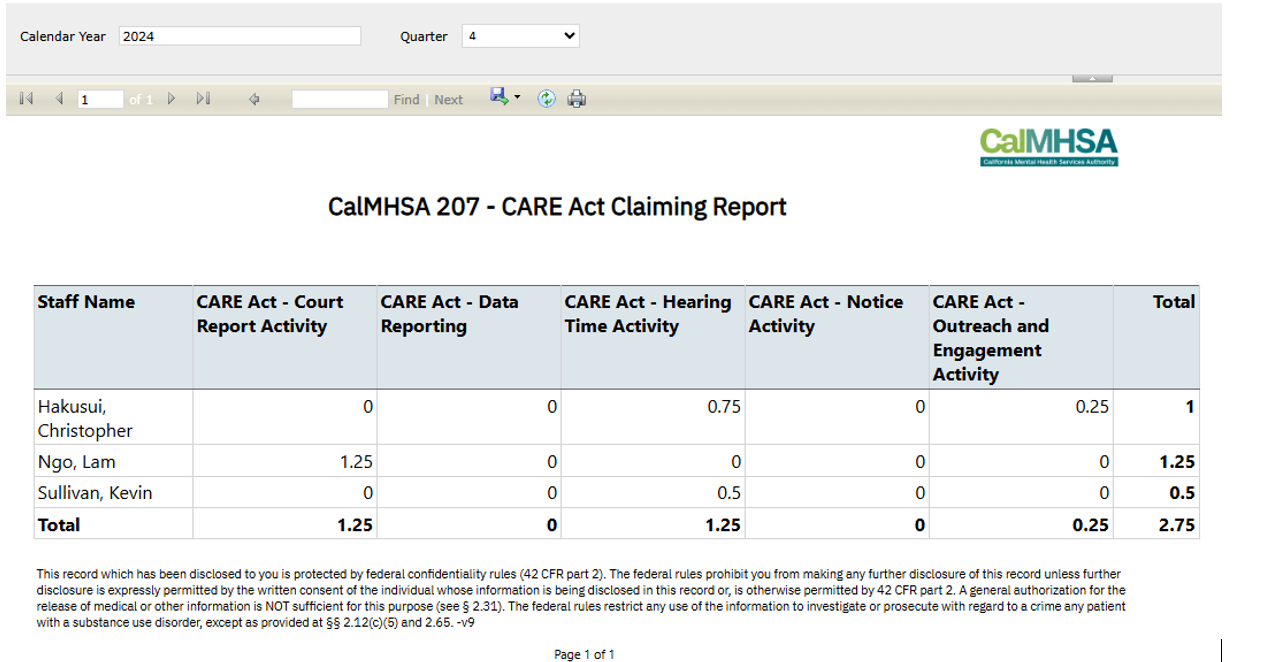Screen dimensions: 1280x662
Task: Refresh the report
Action: [546, 99]
